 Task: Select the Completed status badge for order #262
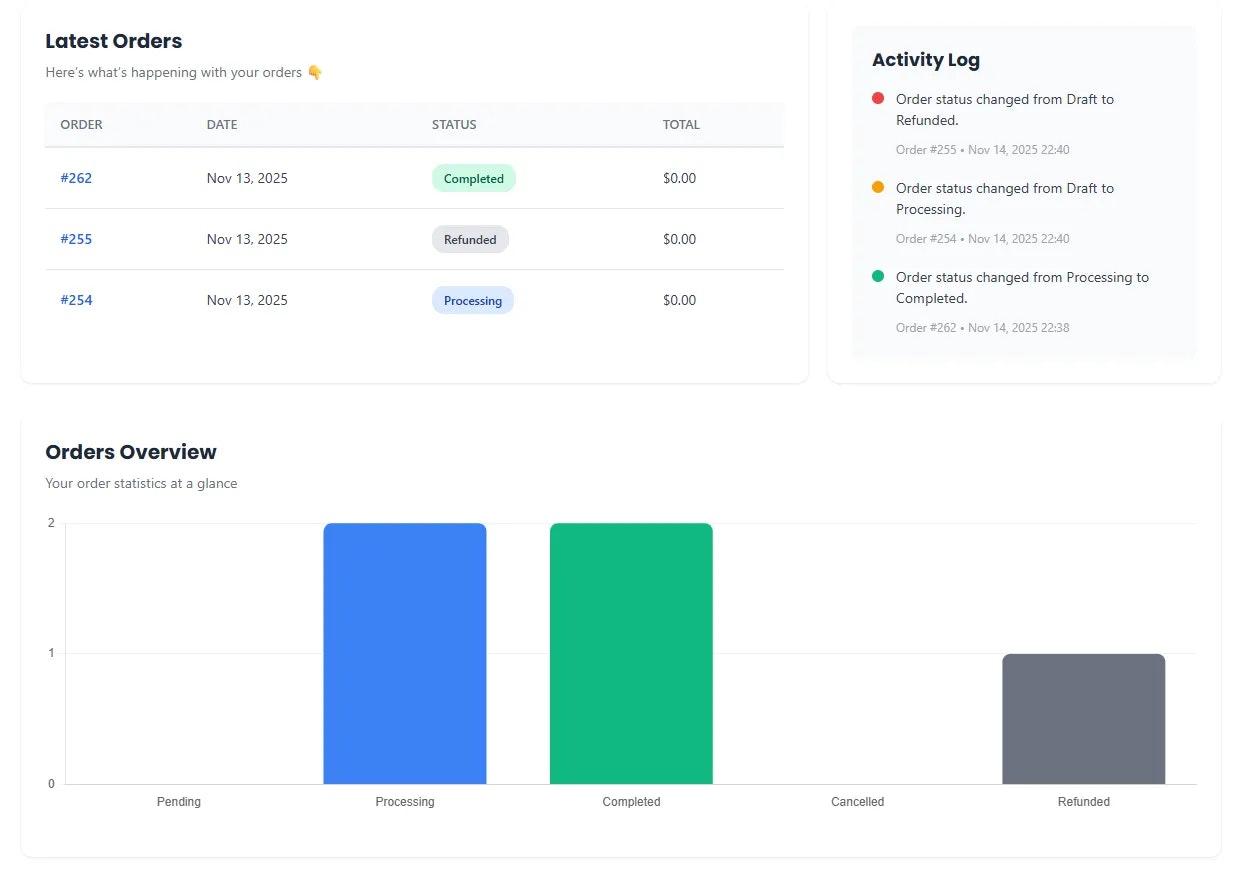point(473,178)
